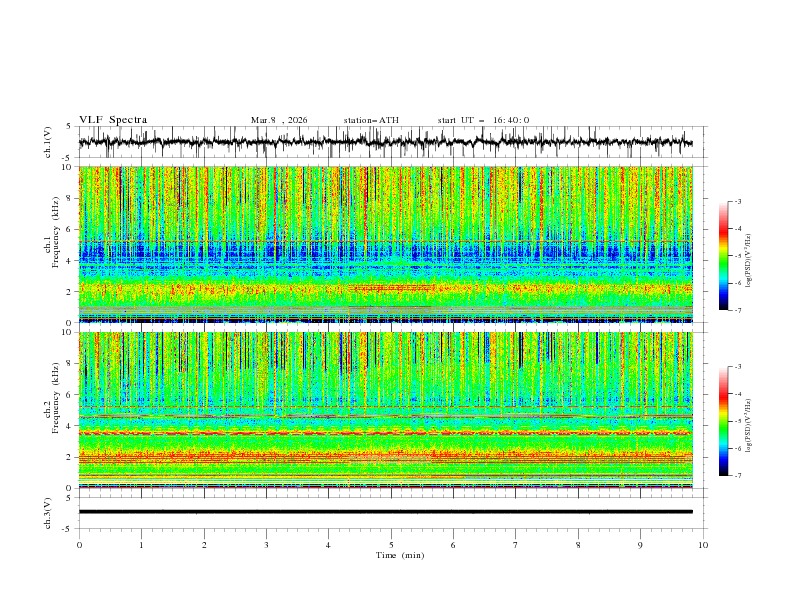Screen dimensions: 792x612
Task: Click the log(PSD) label of ch.2 colorbar
Action: [x=749, y=425]
